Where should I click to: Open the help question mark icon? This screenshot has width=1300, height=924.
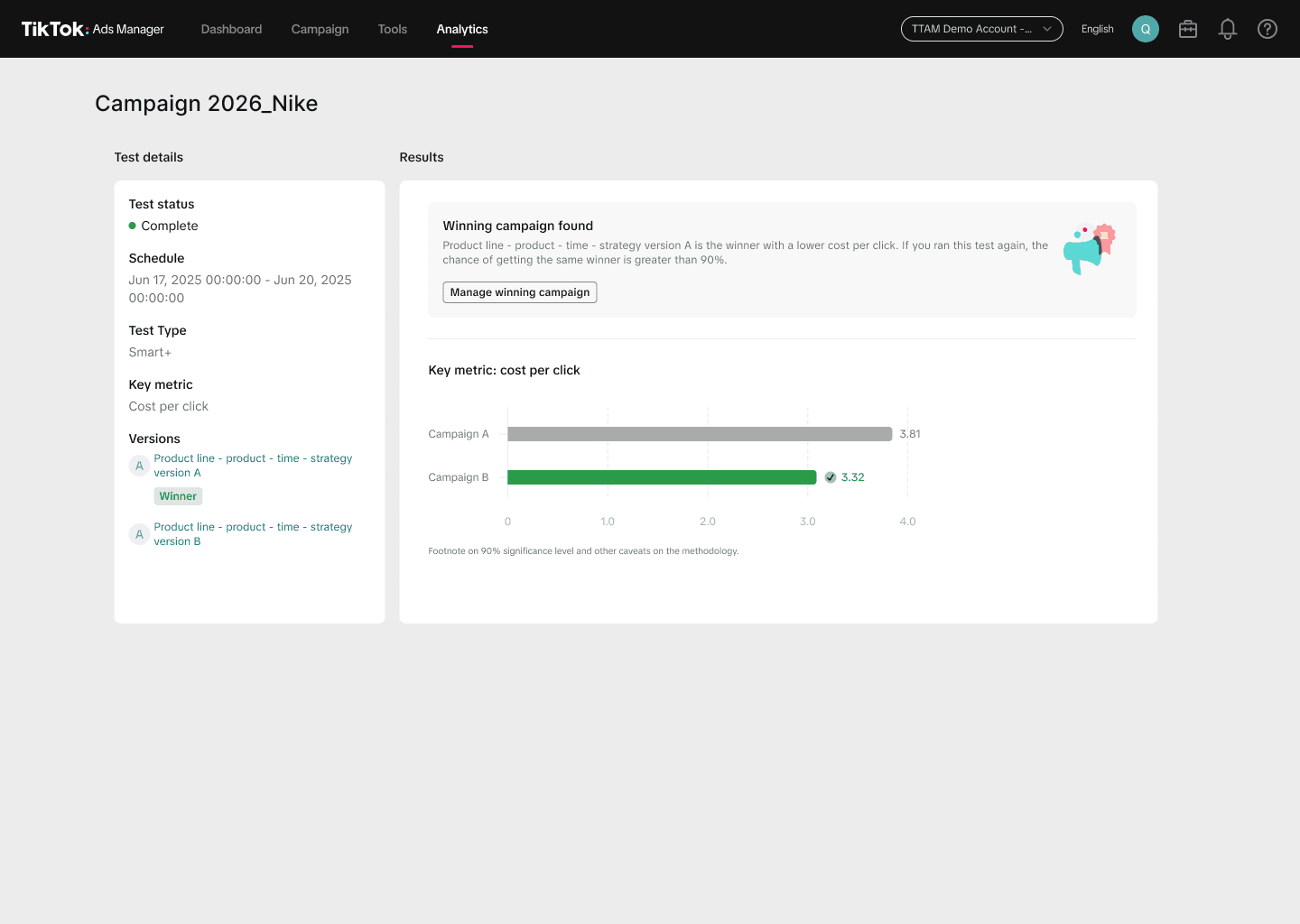(x=1267, y=29)
